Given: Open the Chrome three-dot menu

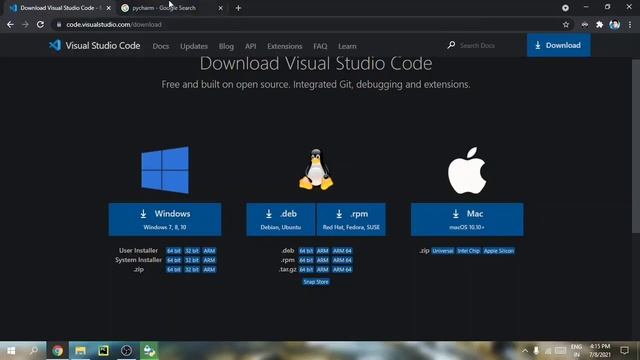Looking at the screenshot, I should point(630,24).
